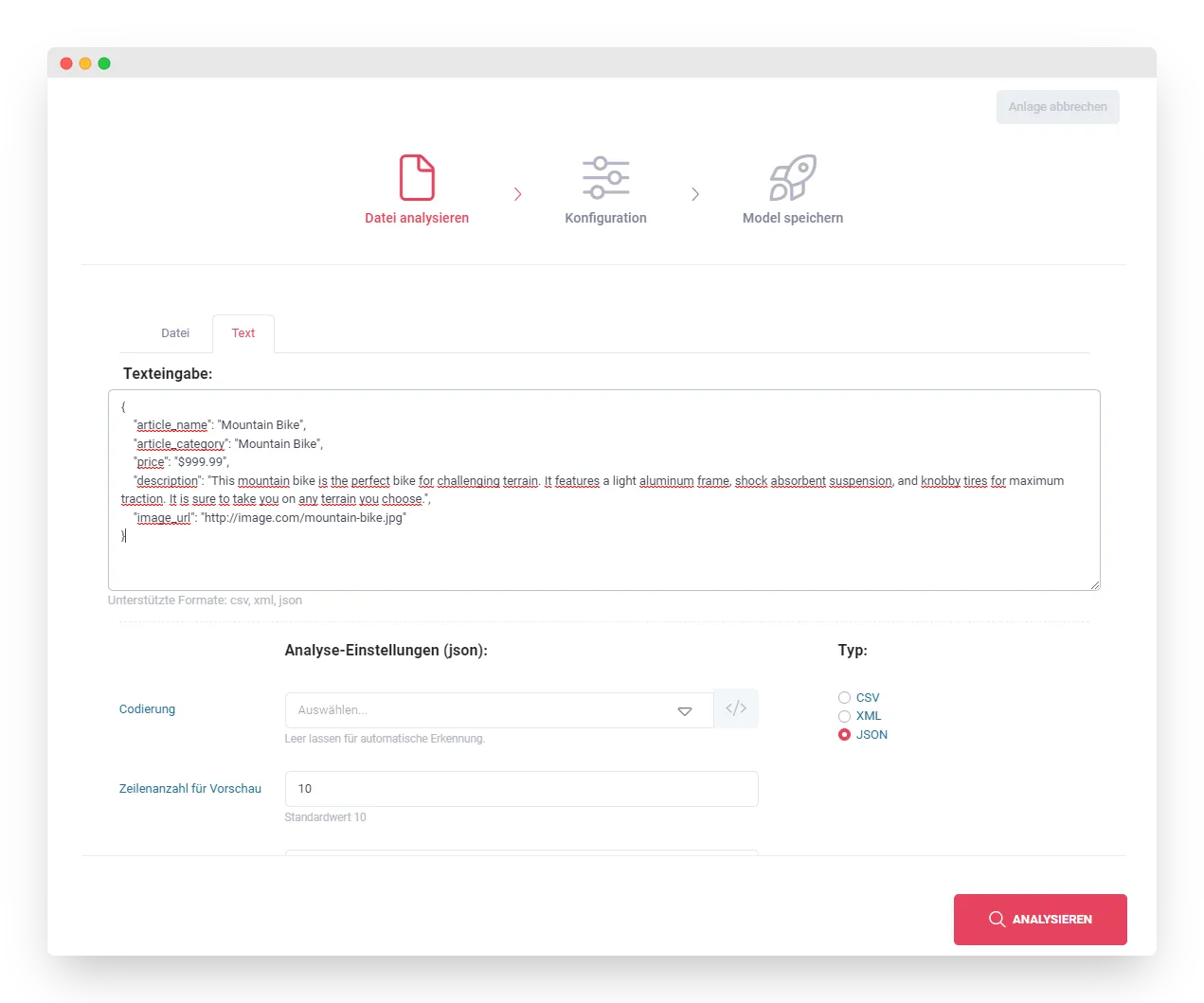Image resolution: width=1204 pixels, height=1003 pixels.
Task: Click the Model speichern step label
Action: (x=793, y=218)
